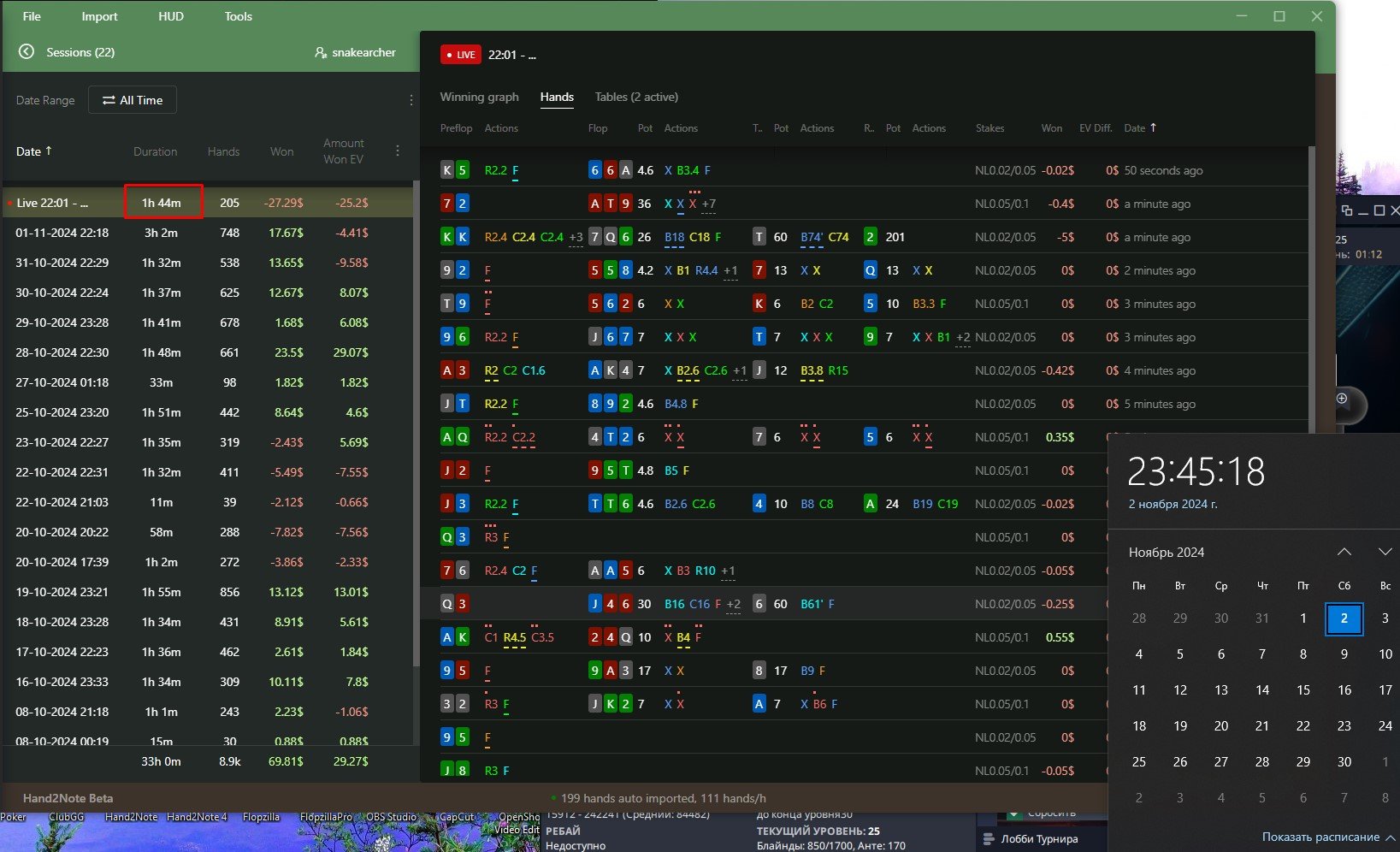The height and width of the screenshot is (852, 1400).
Task: Click the sort arrow on hands Date column
Action: point(1153,127)
